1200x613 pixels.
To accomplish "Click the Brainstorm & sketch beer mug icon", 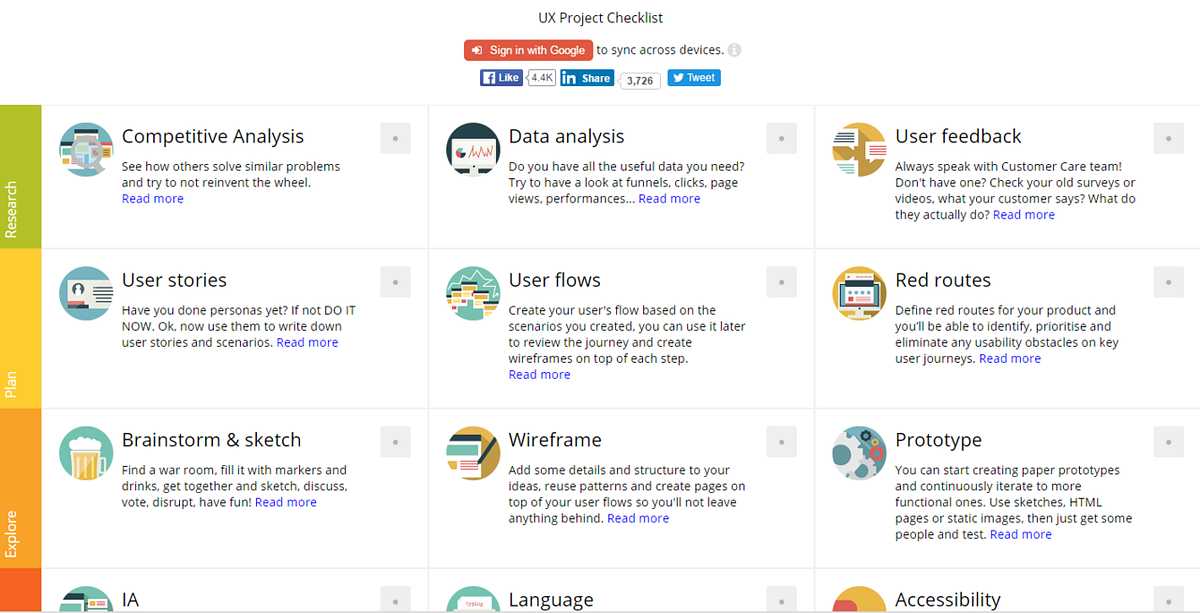I will (x=85, y=453).
